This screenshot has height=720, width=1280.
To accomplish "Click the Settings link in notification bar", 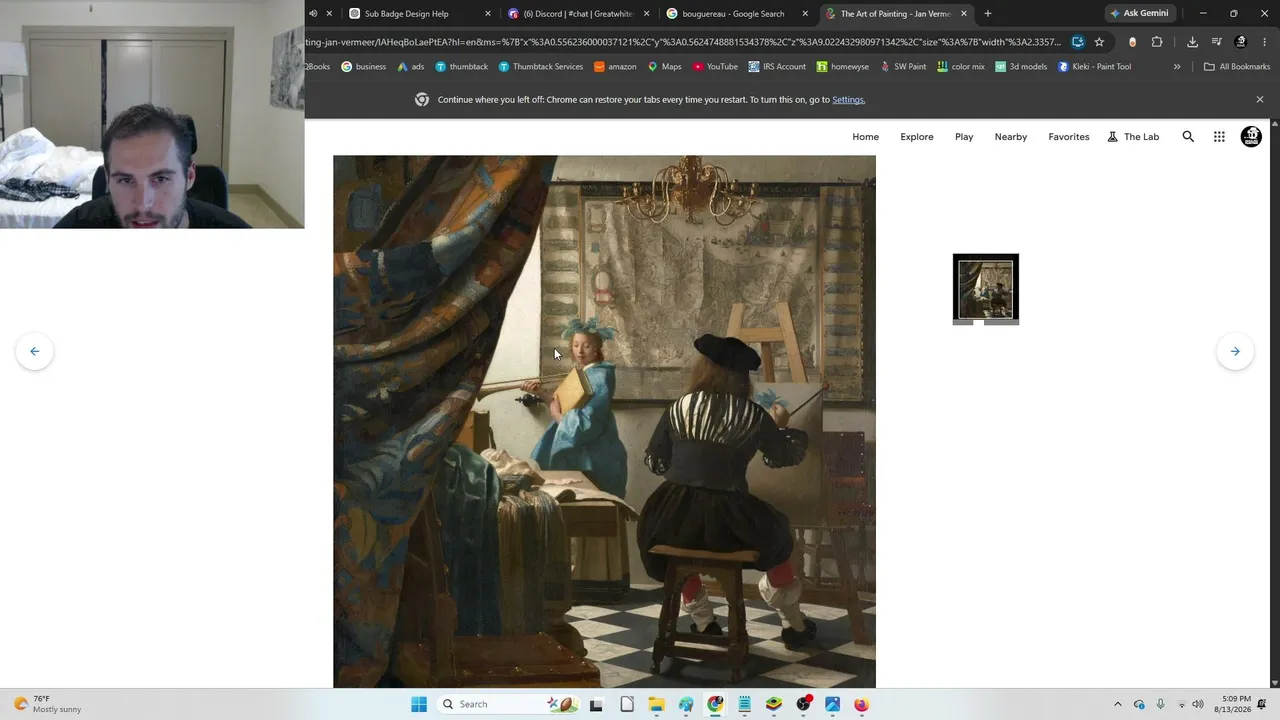I will tap(848, 100).
